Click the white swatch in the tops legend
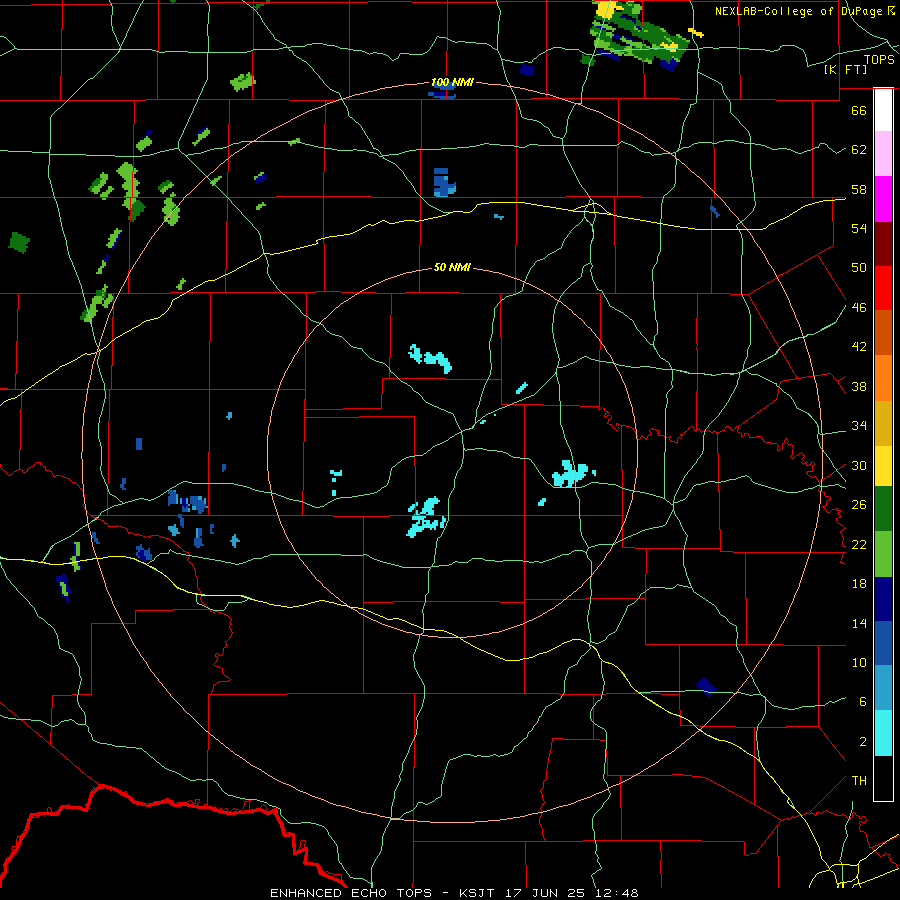The width and height of the screenshot is (900, 900). click(x=883, y=110)
